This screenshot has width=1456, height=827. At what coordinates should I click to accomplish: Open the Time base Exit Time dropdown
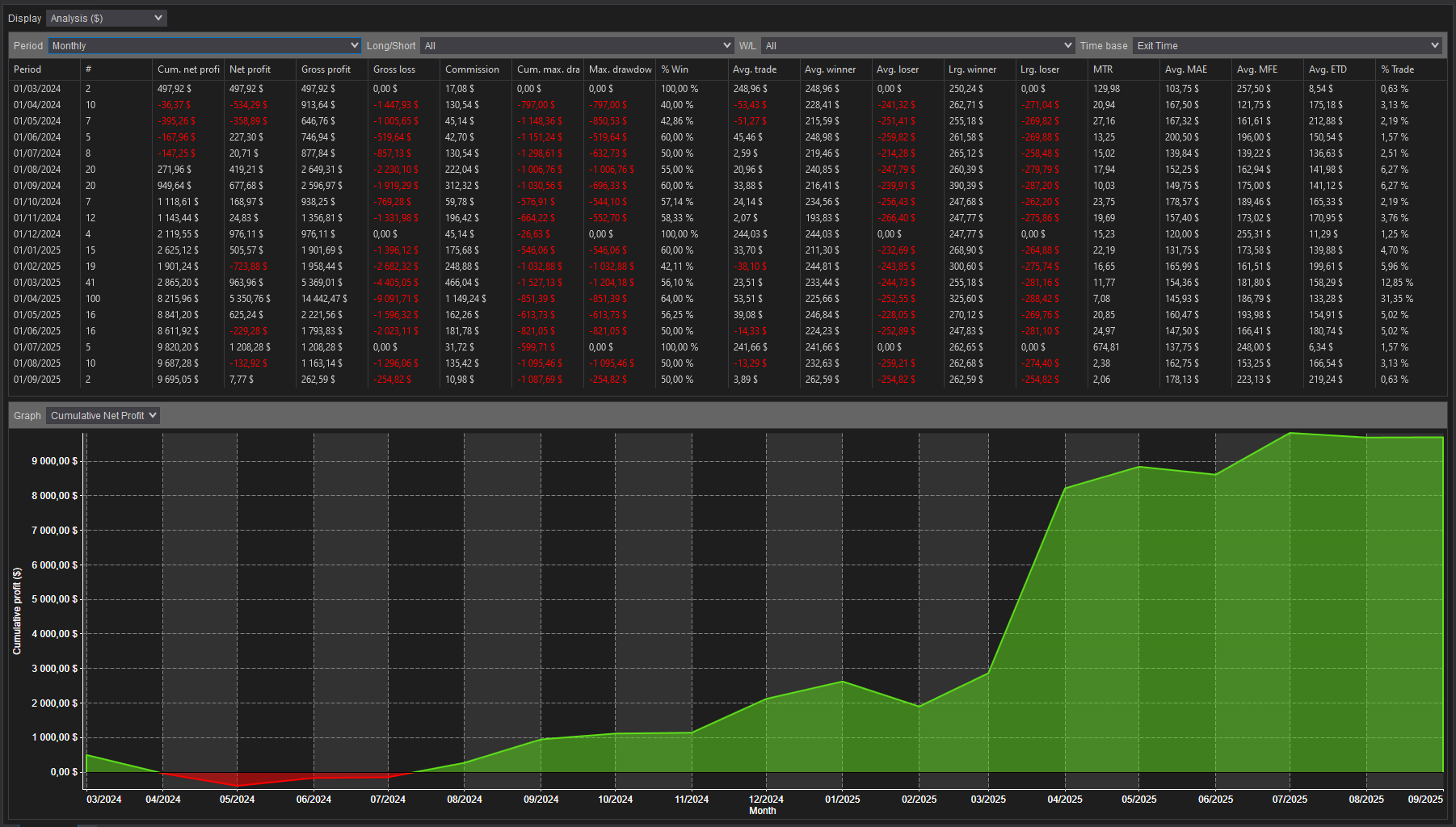coord(1287,45)
